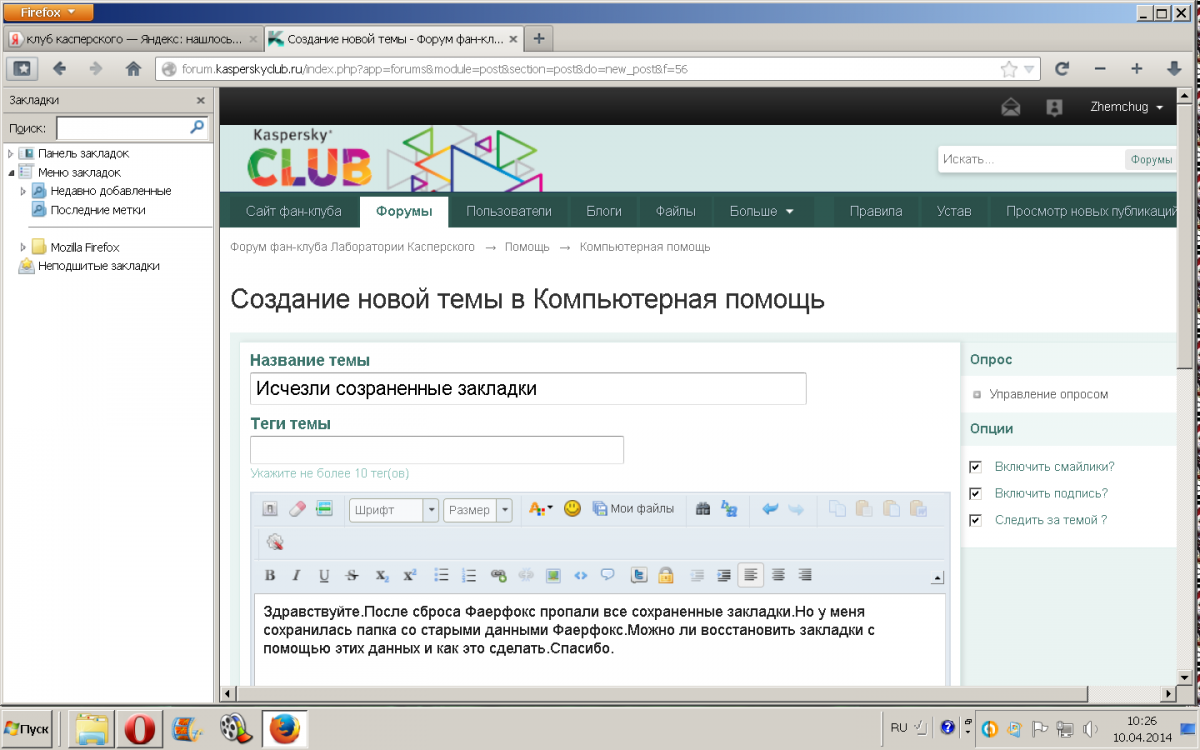The height and width of the screenshot is (750, 1200).
Task: Insert a bulleted list
Action: point(441,575)
